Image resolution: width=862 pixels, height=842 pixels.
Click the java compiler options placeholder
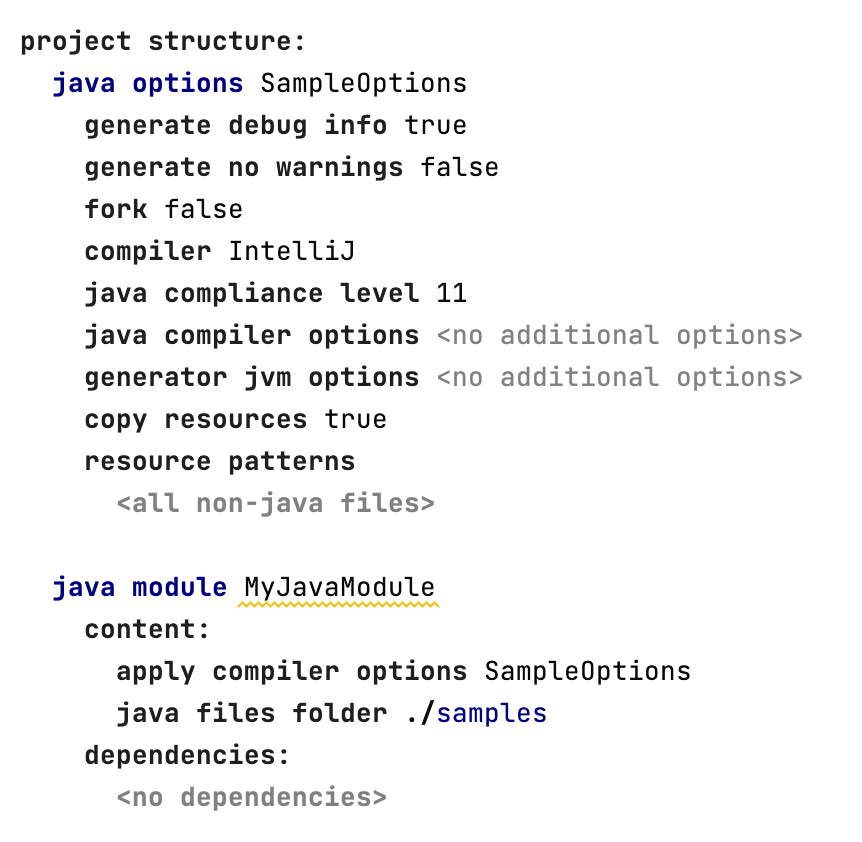point(619,335)
